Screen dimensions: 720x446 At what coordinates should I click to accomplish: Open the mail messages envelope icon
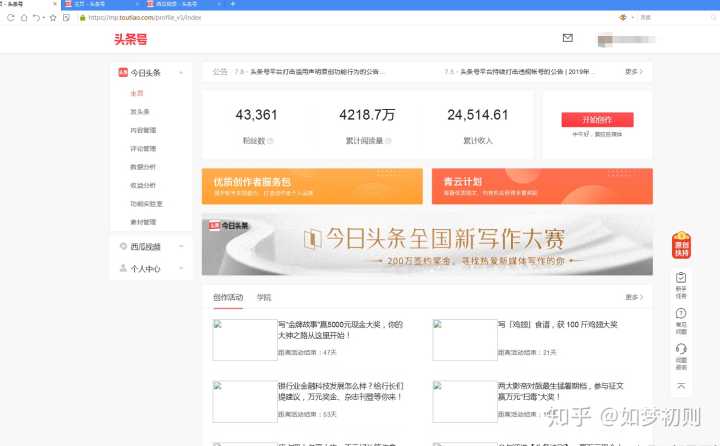point(568,39)
